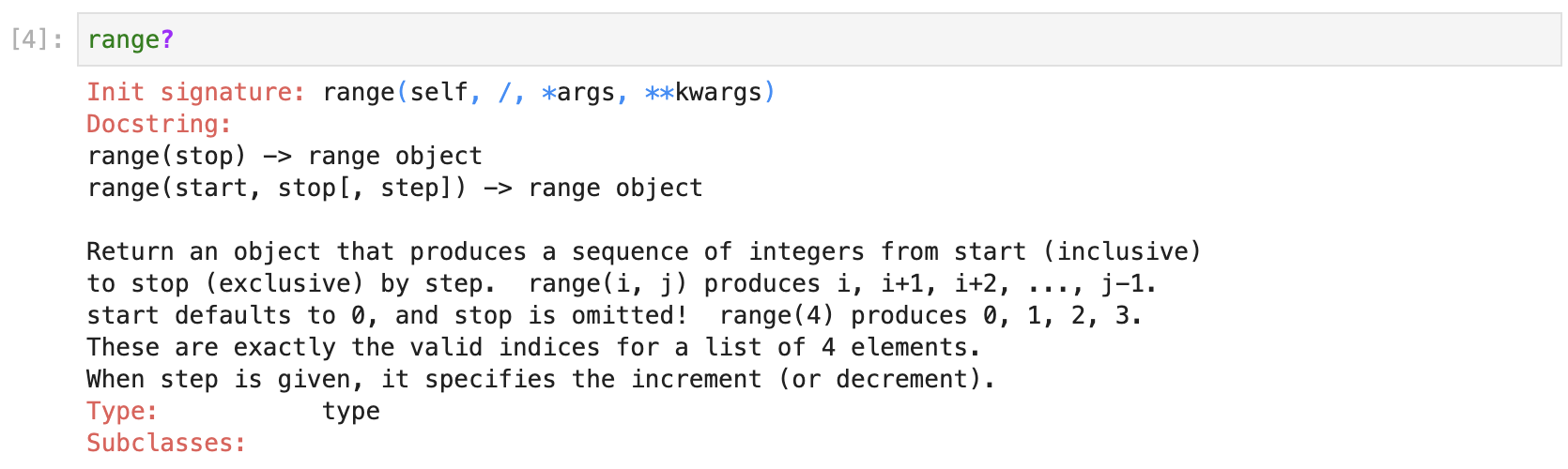Click the "type" value beside Type:
The image size is (1568, 469).
[x=351, y=411]
